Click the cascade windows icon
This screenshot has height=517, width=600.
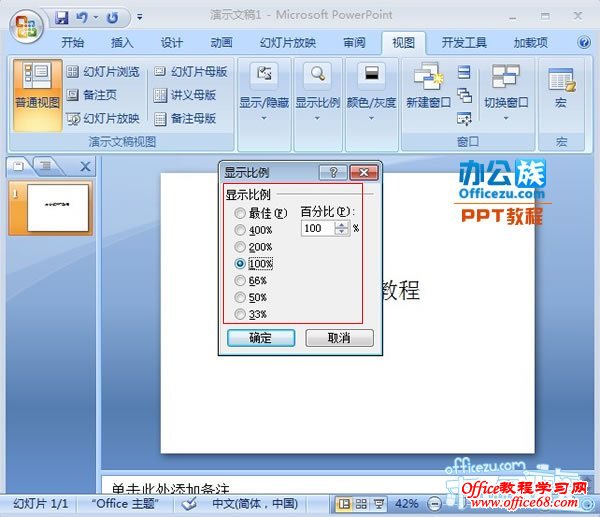(x=465, y=95)
